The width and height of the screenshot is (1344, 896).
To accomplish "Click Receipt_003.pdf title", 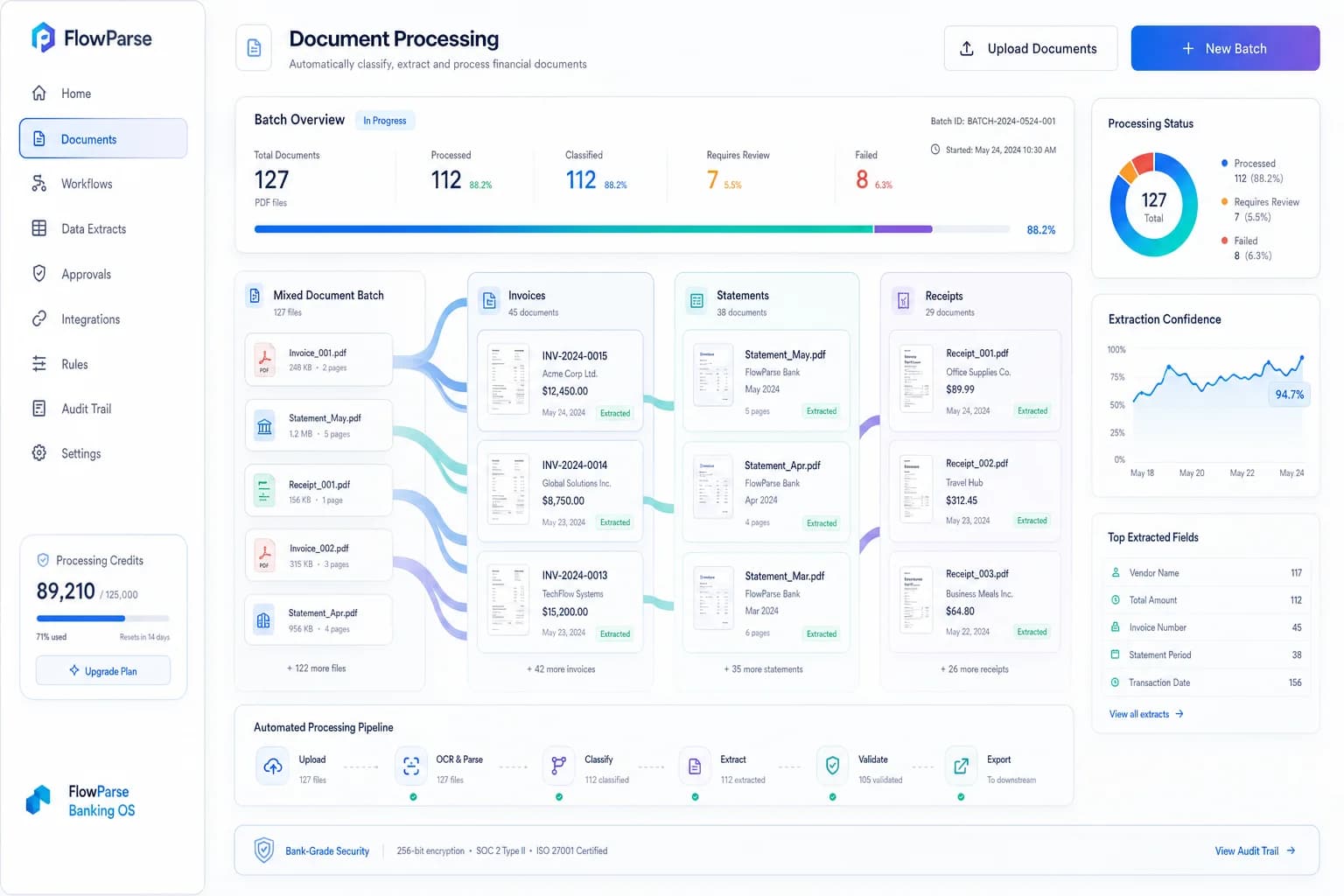I will [977, 574].
